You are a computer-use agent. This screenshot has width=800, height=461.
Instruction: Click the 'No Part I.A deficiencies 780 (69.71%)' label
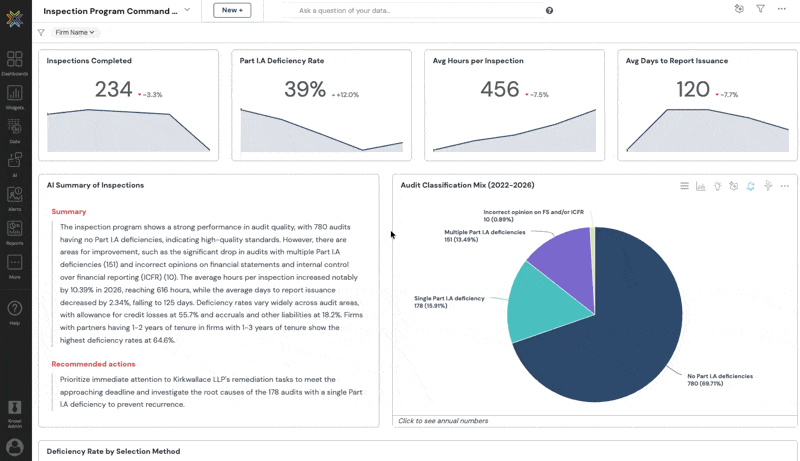[x=720, y=380]
